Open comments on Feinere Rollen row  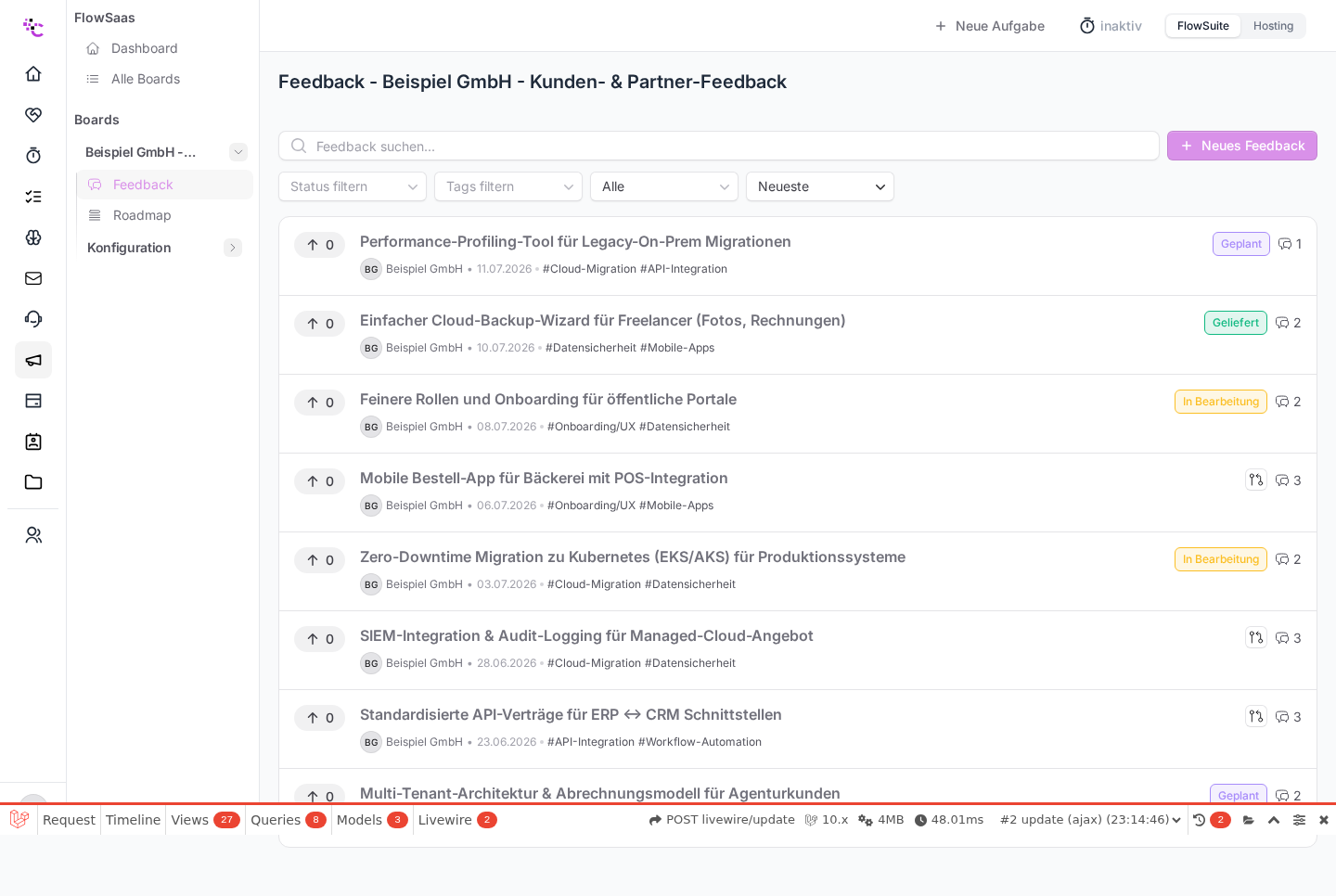pyautogui.click(x=1289, y=402)
